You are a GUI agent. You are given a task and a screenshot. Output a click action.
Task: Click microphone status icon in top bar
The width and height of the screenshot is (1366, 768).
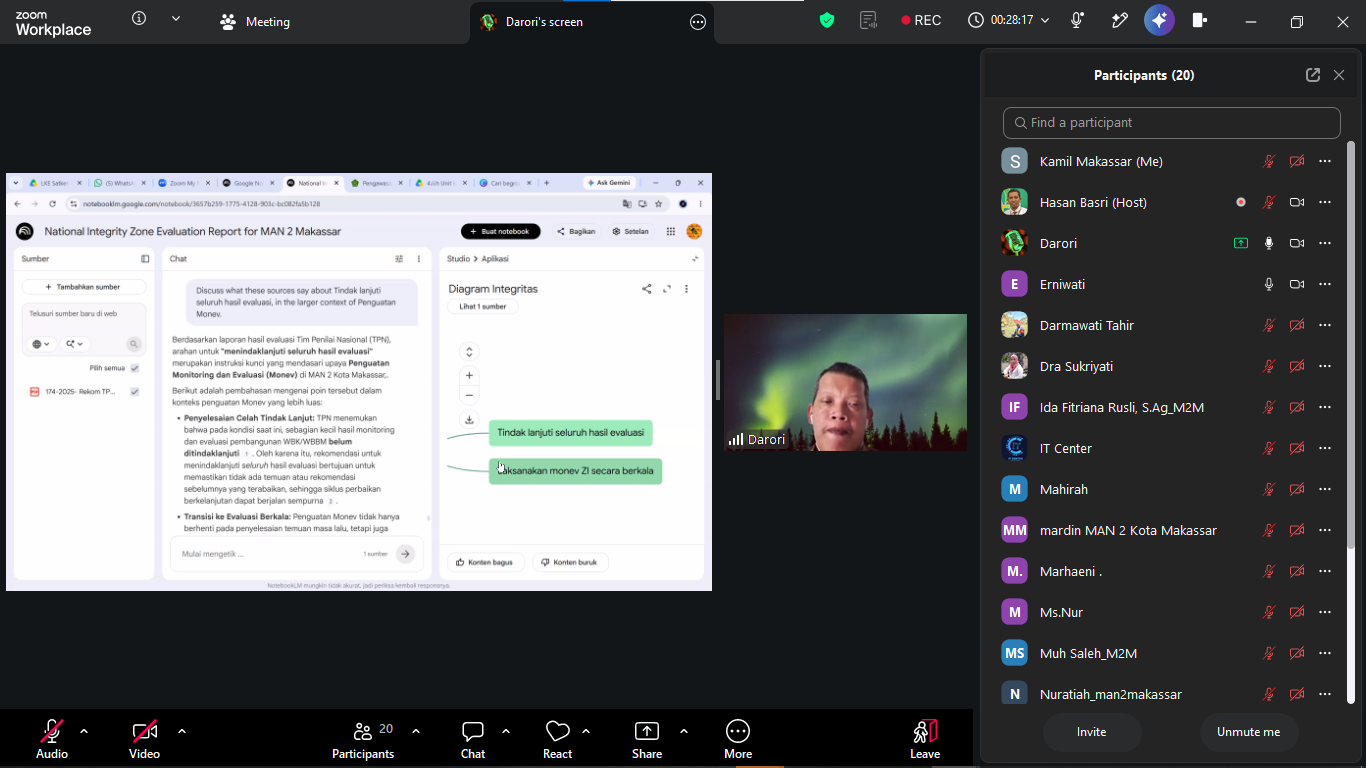[1077, 20]
